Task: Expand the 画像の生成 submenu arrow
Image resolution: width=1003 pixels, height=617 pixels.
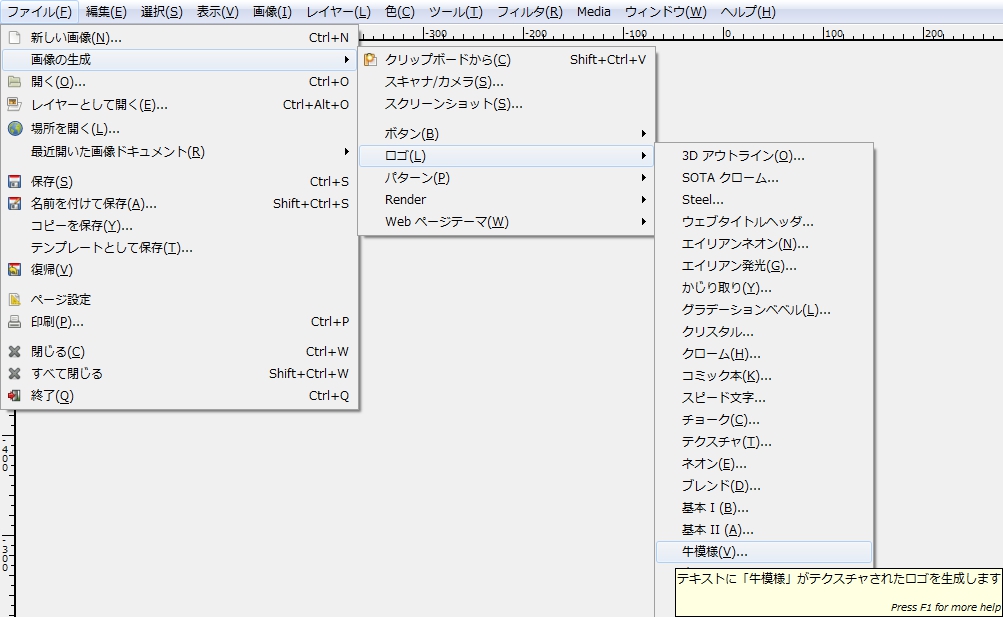Action: 346,59
